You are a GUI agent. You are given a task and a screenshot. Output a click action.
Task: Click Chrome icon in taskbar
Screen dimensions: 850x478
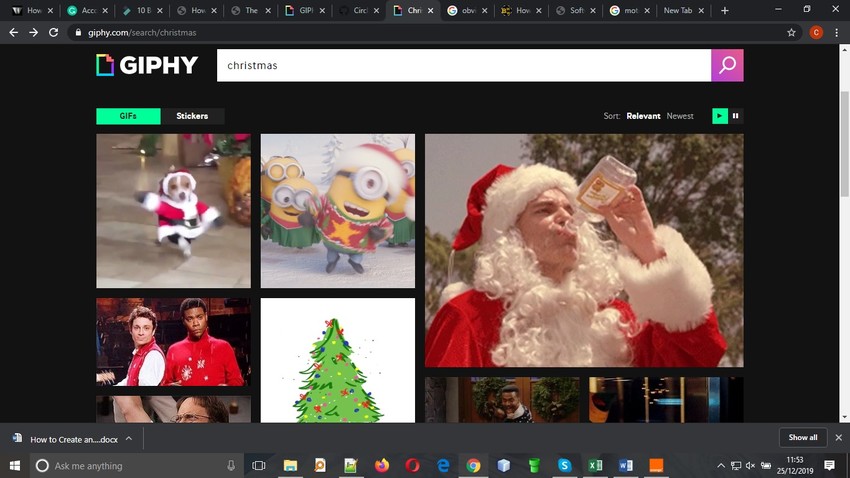(473, 466)
